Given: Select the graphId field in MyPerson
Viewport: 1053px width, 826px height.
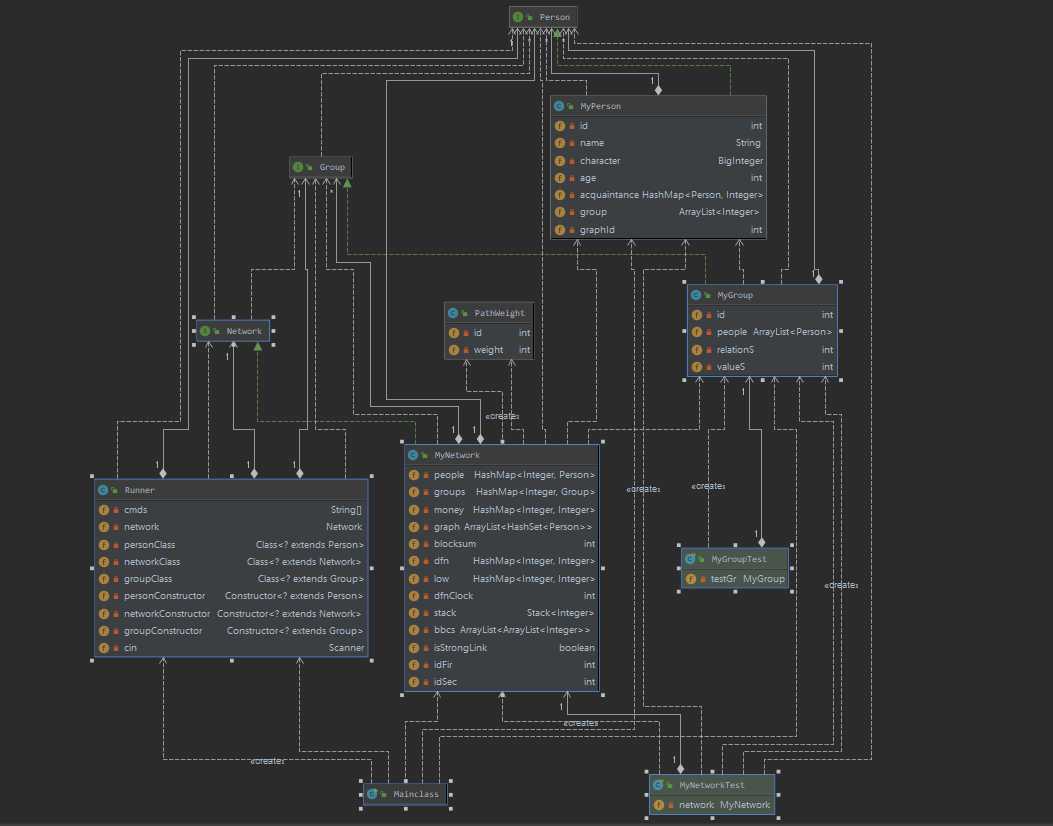Looking at the screenshot, I should click(x=597, y=230).
